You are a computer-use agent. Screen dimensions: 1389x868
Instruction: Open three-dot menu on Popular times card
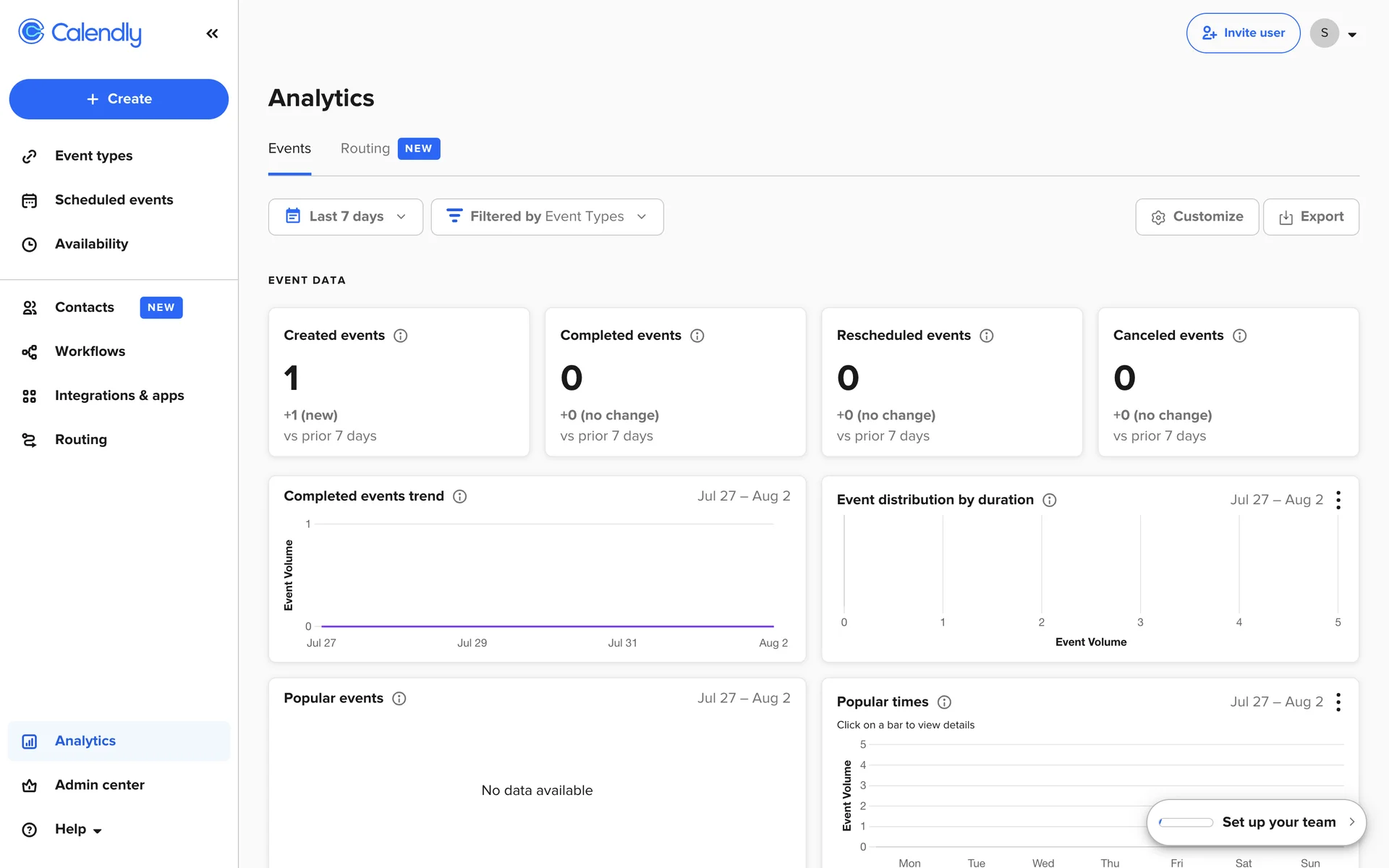click(1338, 702)
